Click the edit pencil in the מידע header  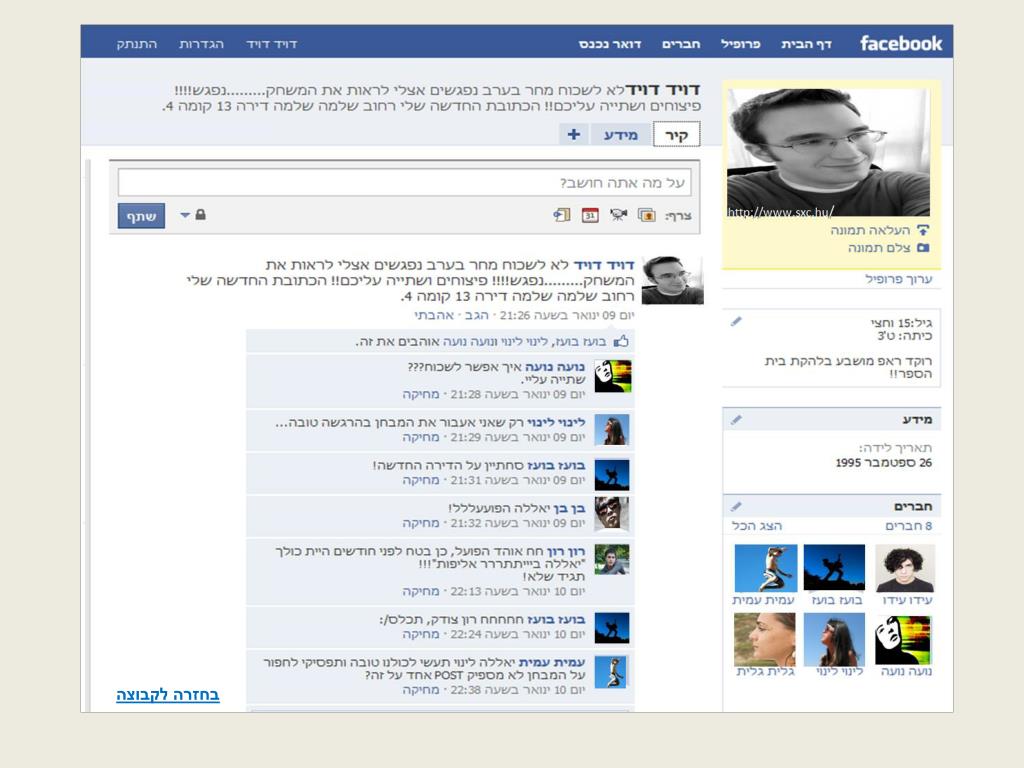click(x=736, y=419)
